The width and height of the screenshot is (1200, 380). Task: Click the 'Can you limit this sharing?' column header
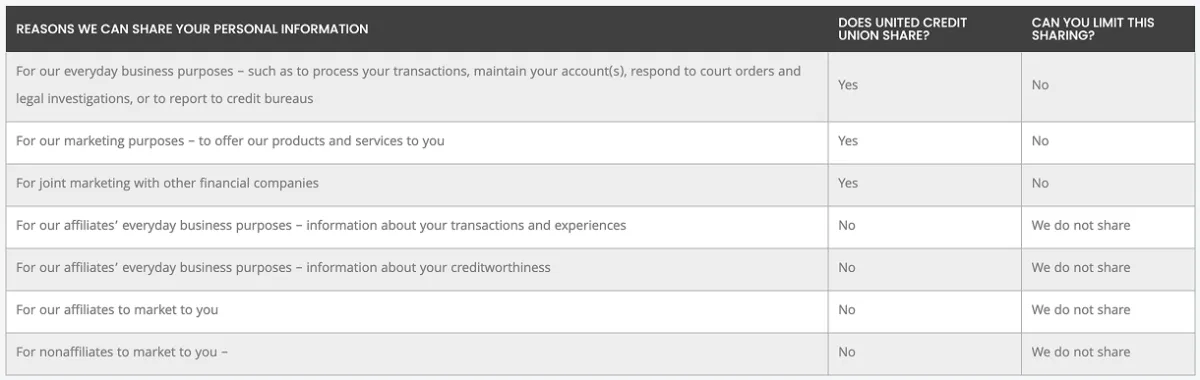click(1093, 29)
